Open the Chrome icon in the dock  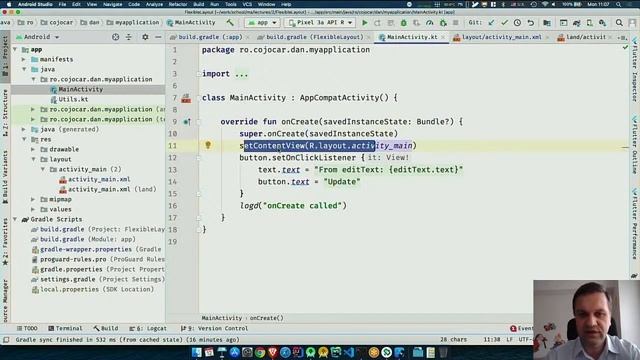260,352
